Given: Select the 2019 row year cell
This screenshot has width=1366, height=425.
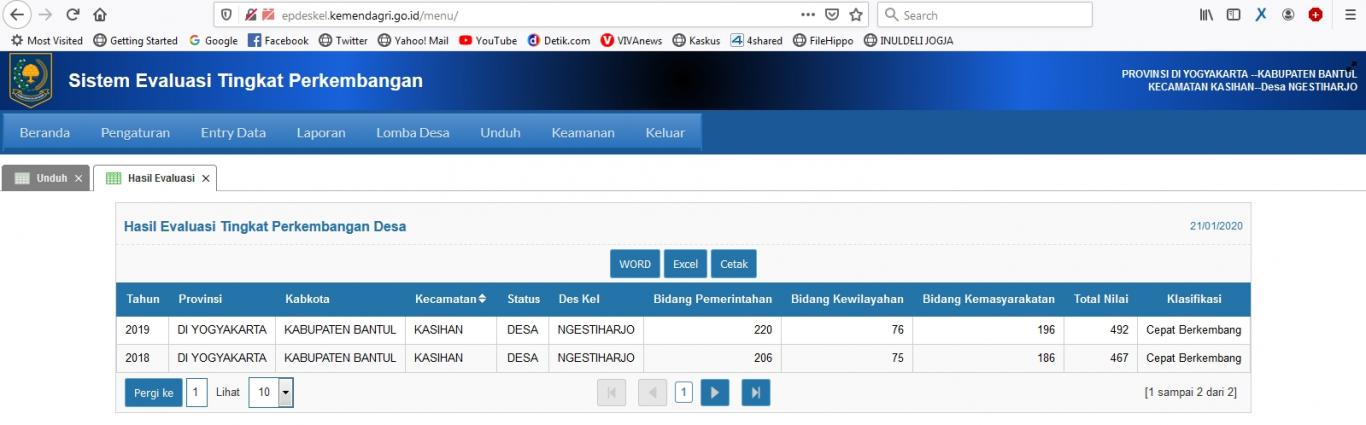Looking at the screenshot, I should point(143,329).
